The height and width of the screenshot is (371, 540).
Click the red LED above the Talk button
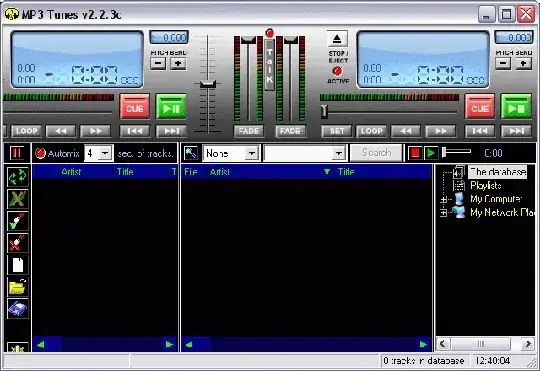(x=270, y=33)
